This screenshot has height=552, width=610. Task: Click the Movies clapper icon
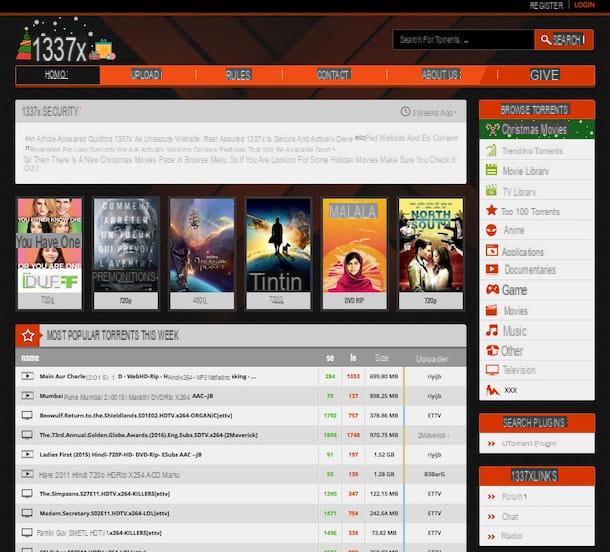(491, 310)
